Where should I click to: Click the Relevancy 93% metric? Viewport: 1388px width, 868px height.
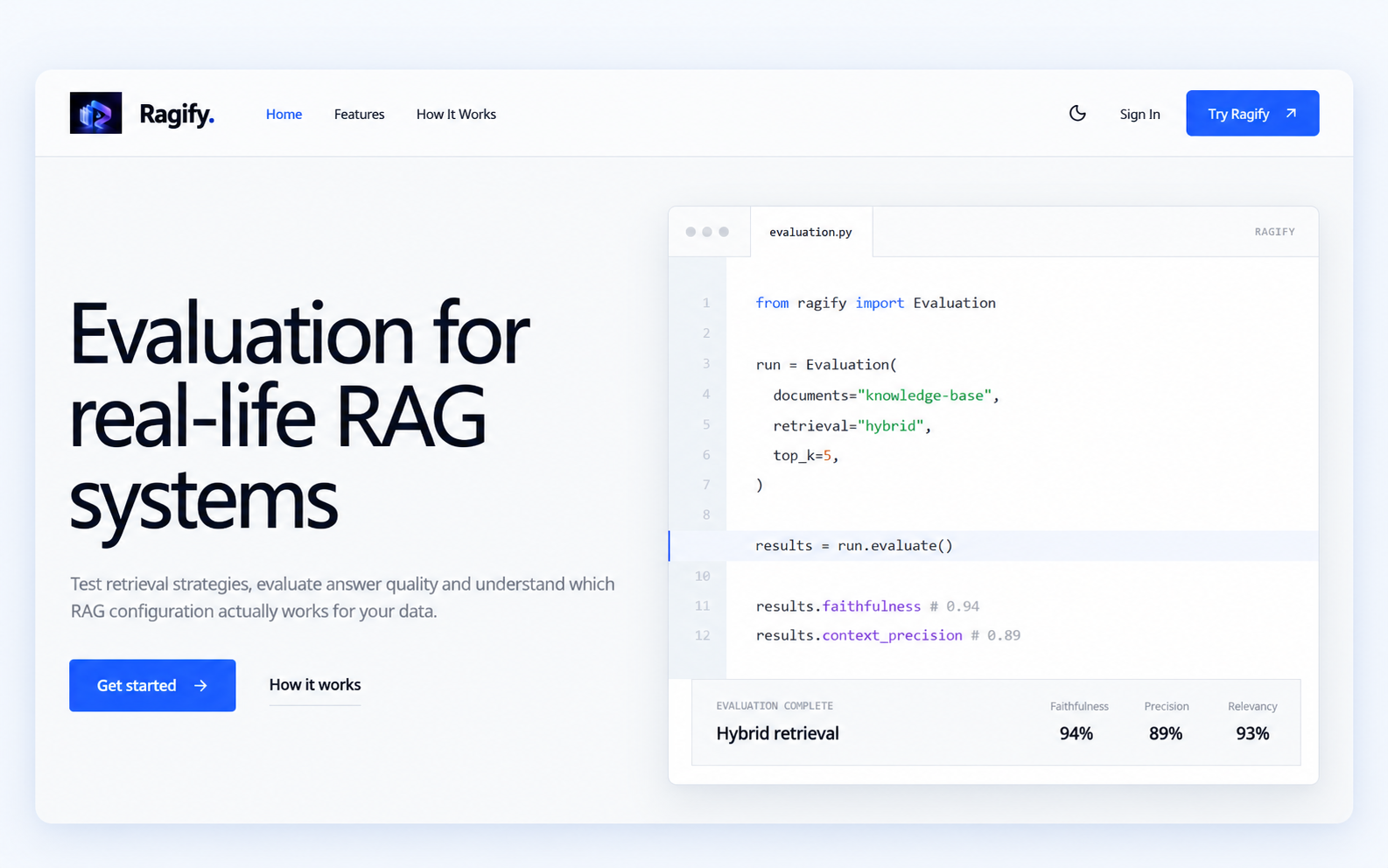(1252, 722)
